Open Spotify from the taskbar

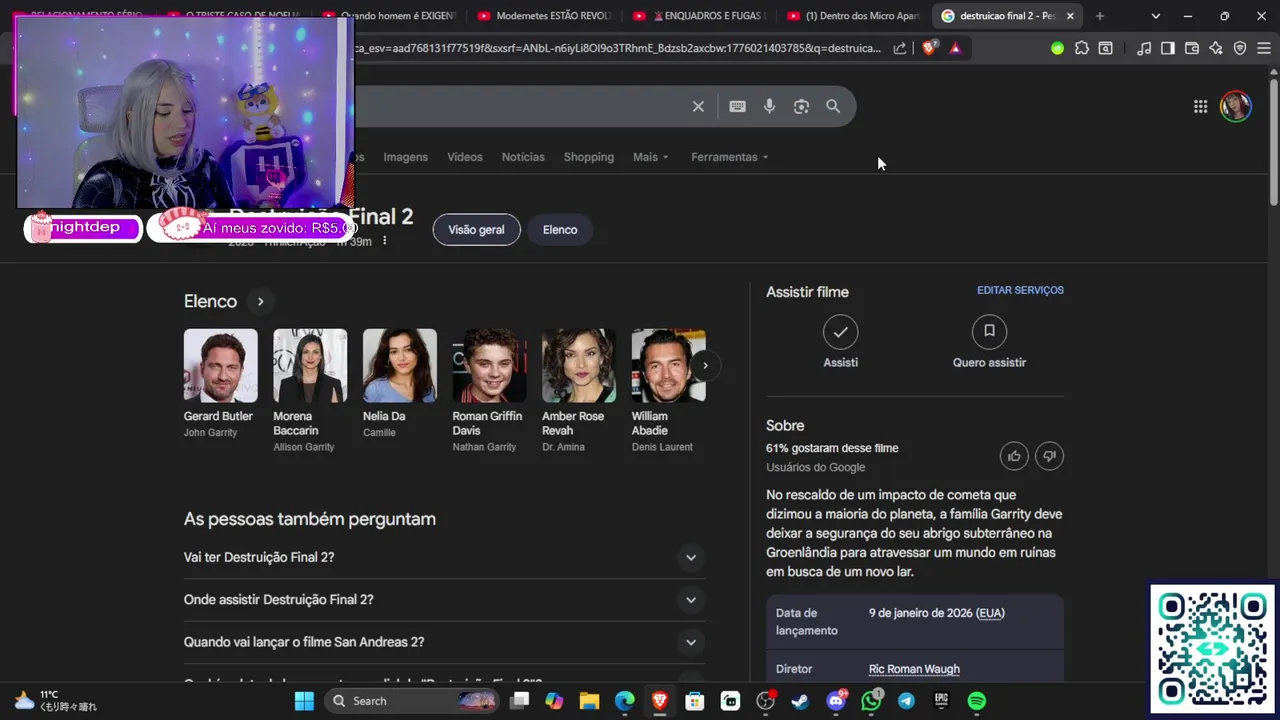point(977,701)
